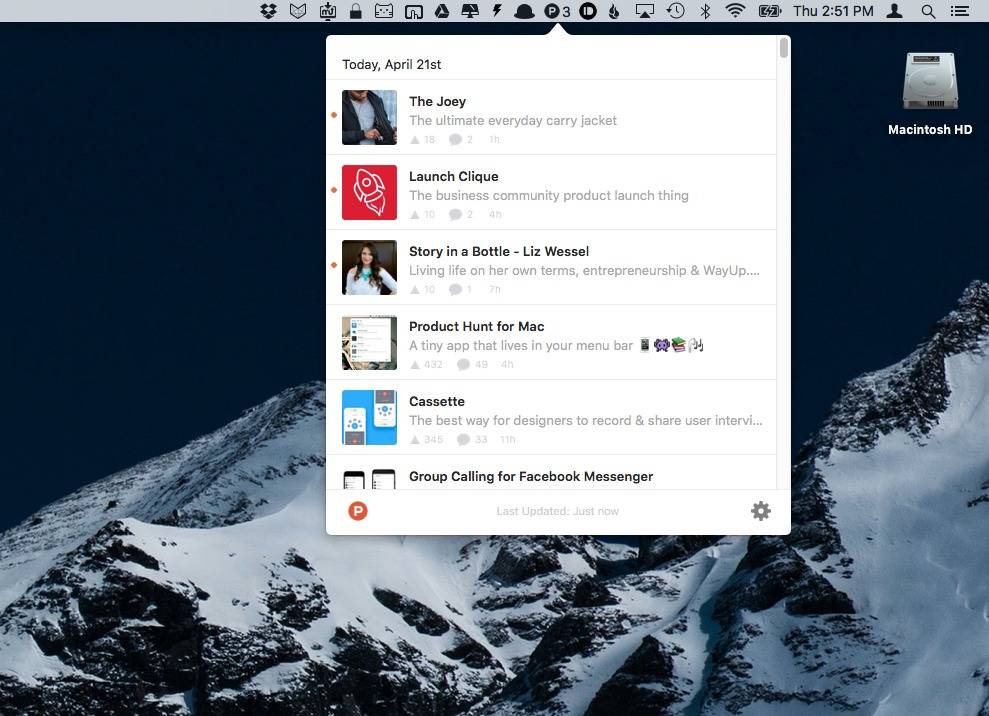Click the flame menu bar icon
This screenshot has height=716, width=989.
tap(614, 11)
